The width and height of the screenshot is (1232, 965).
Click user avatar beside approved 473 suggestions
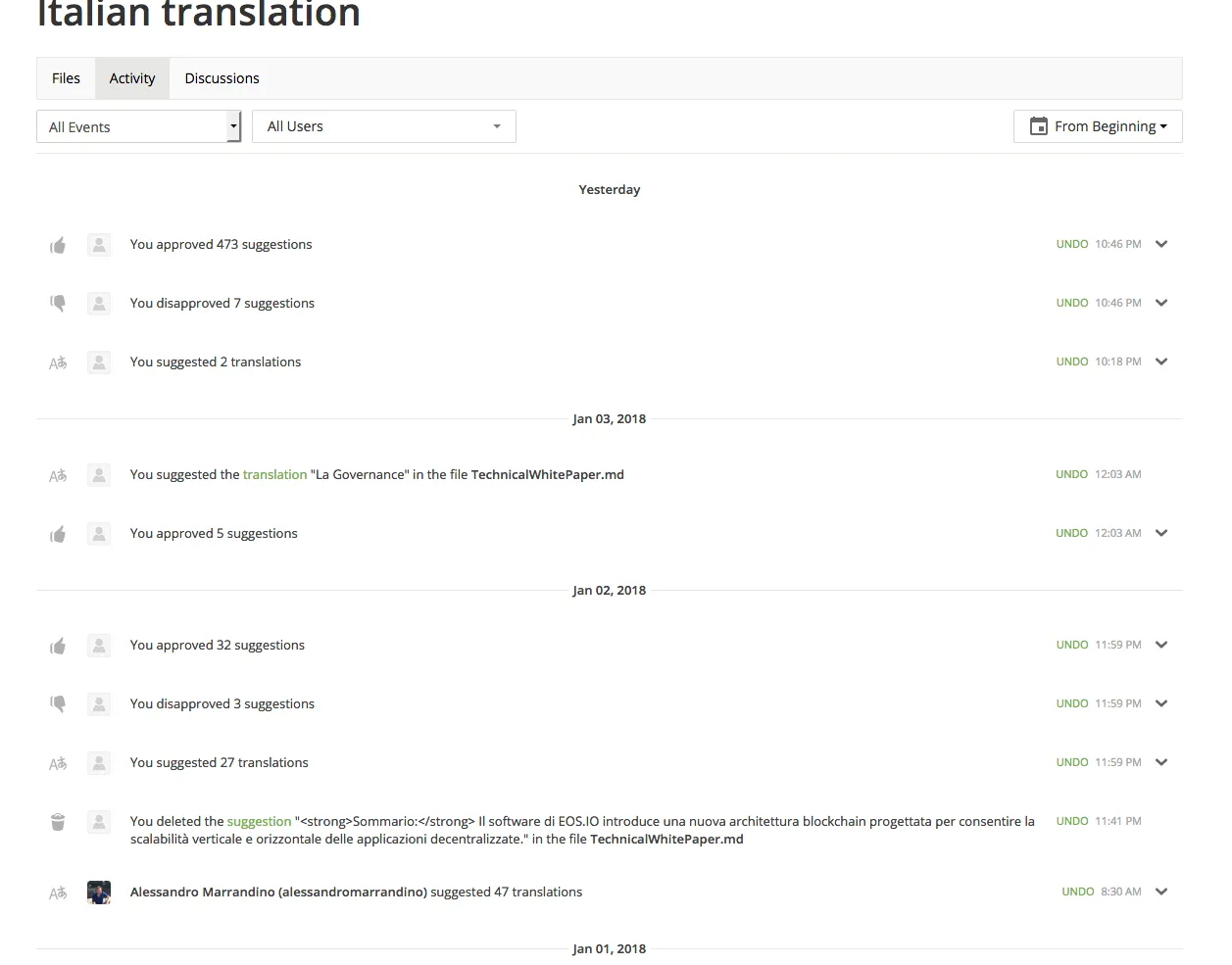coord(99,245)
